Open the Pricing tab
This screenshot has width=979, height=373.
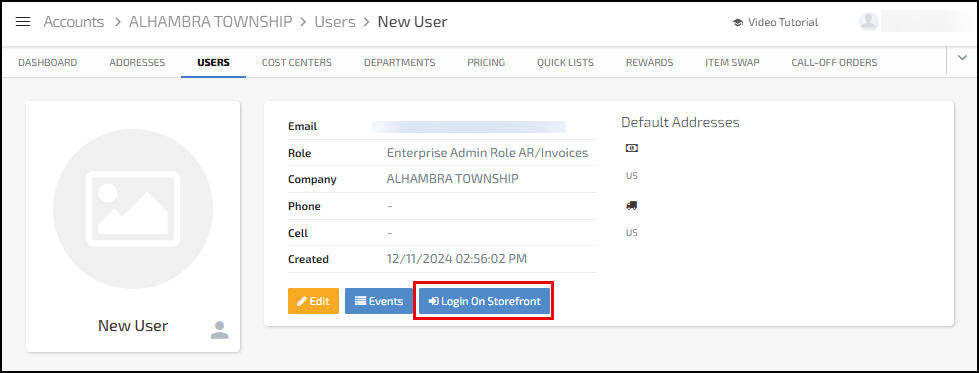pyautogui.click(x=486, y=62)
